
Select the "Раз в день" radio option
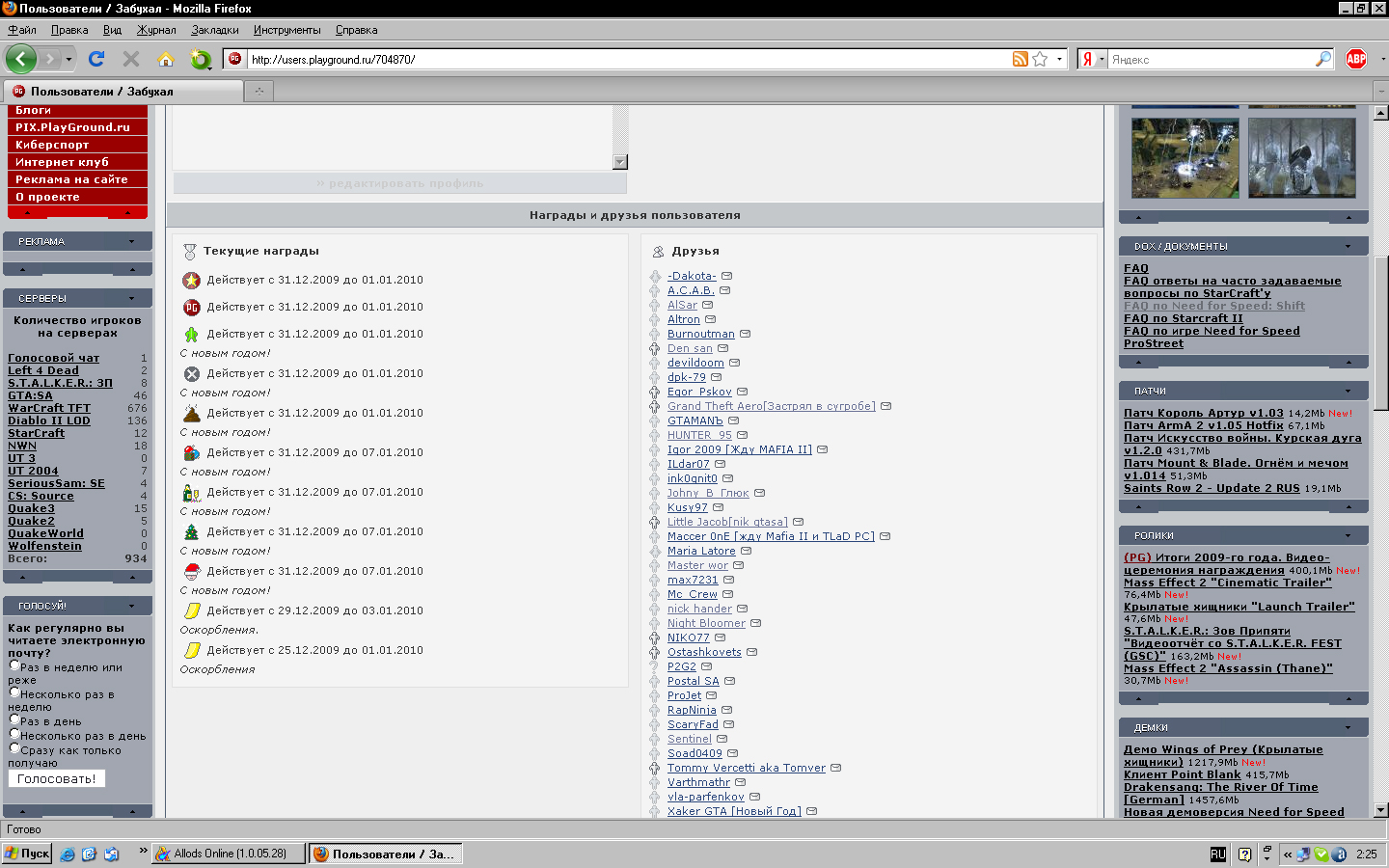(14, 719)
